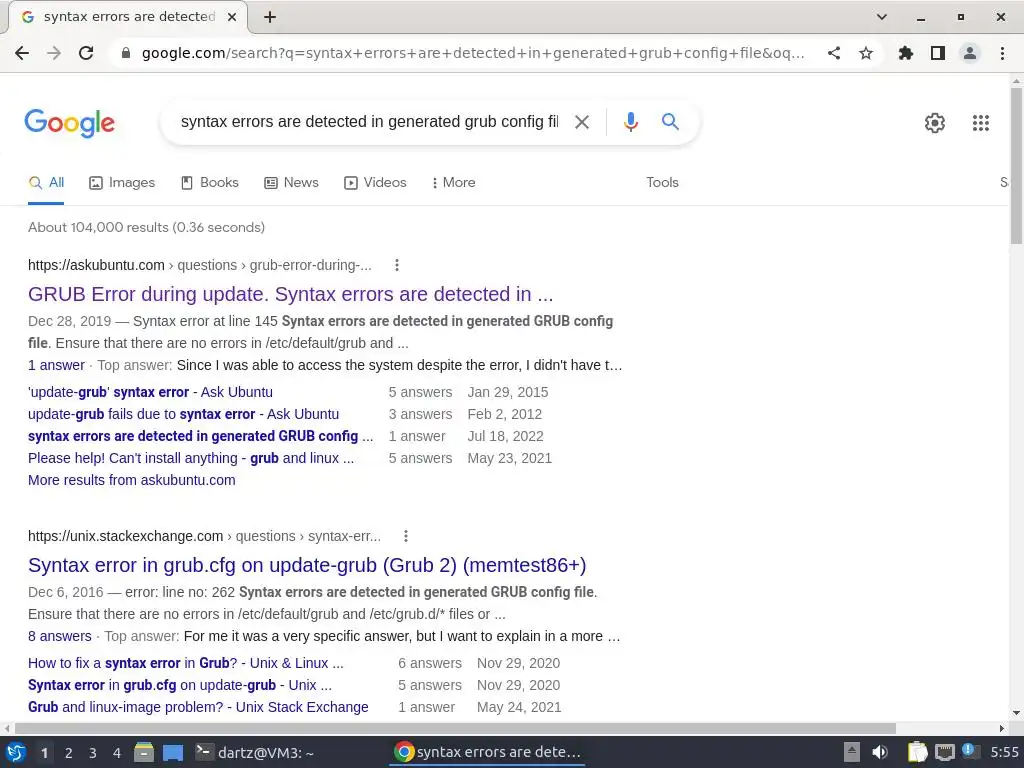Click the browser address bar URL
This screenshot has height=768, width=1024.
473,53
